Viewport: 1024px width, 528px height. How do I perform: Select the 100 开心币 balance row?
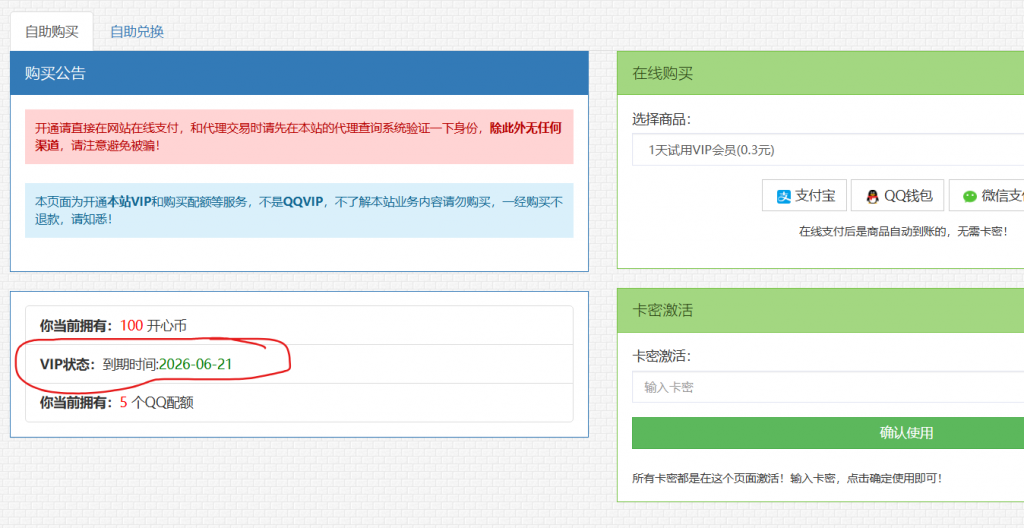coord(299,325)
